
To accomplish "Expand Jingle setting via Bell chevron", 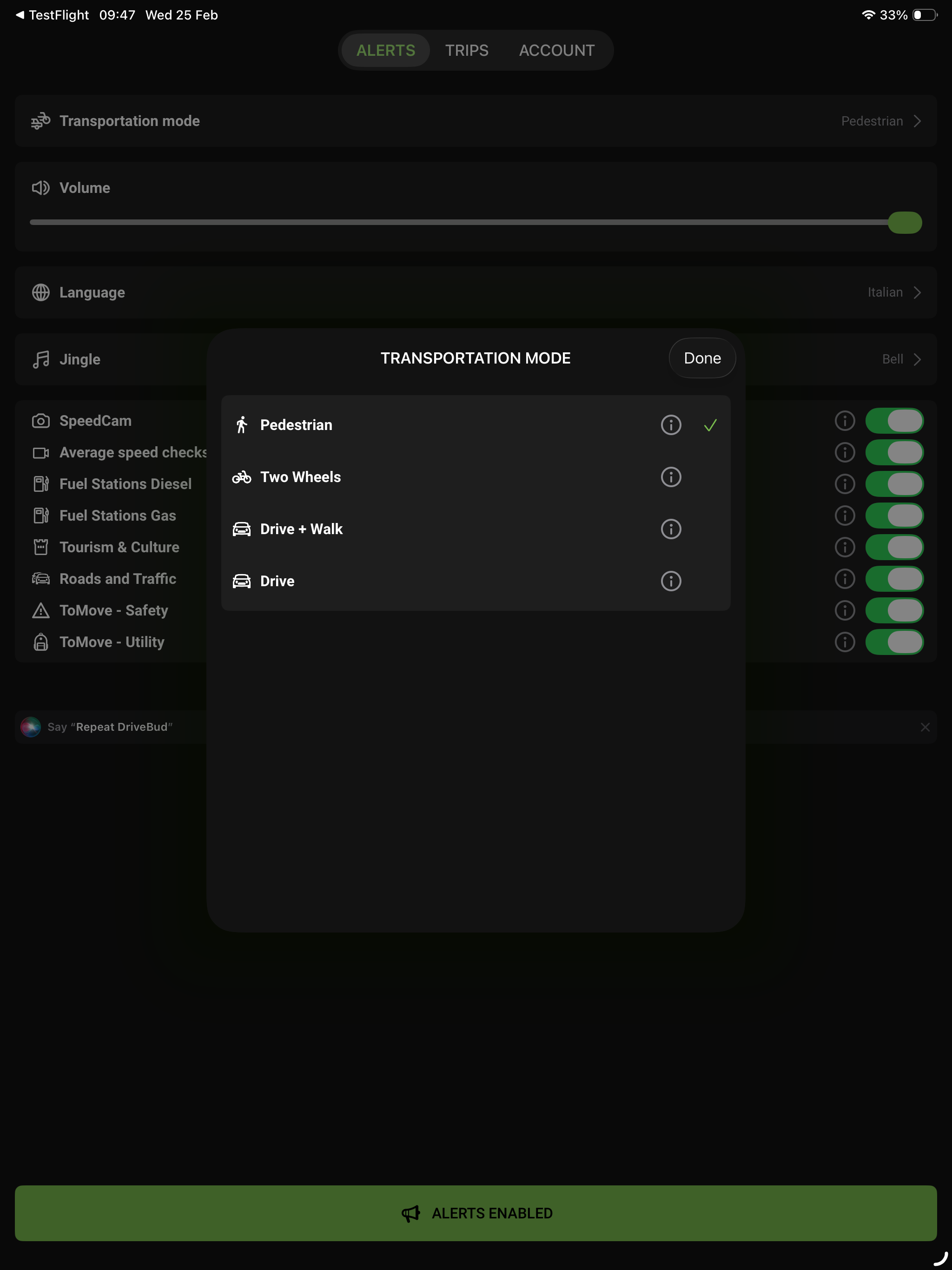I will 917,359.
